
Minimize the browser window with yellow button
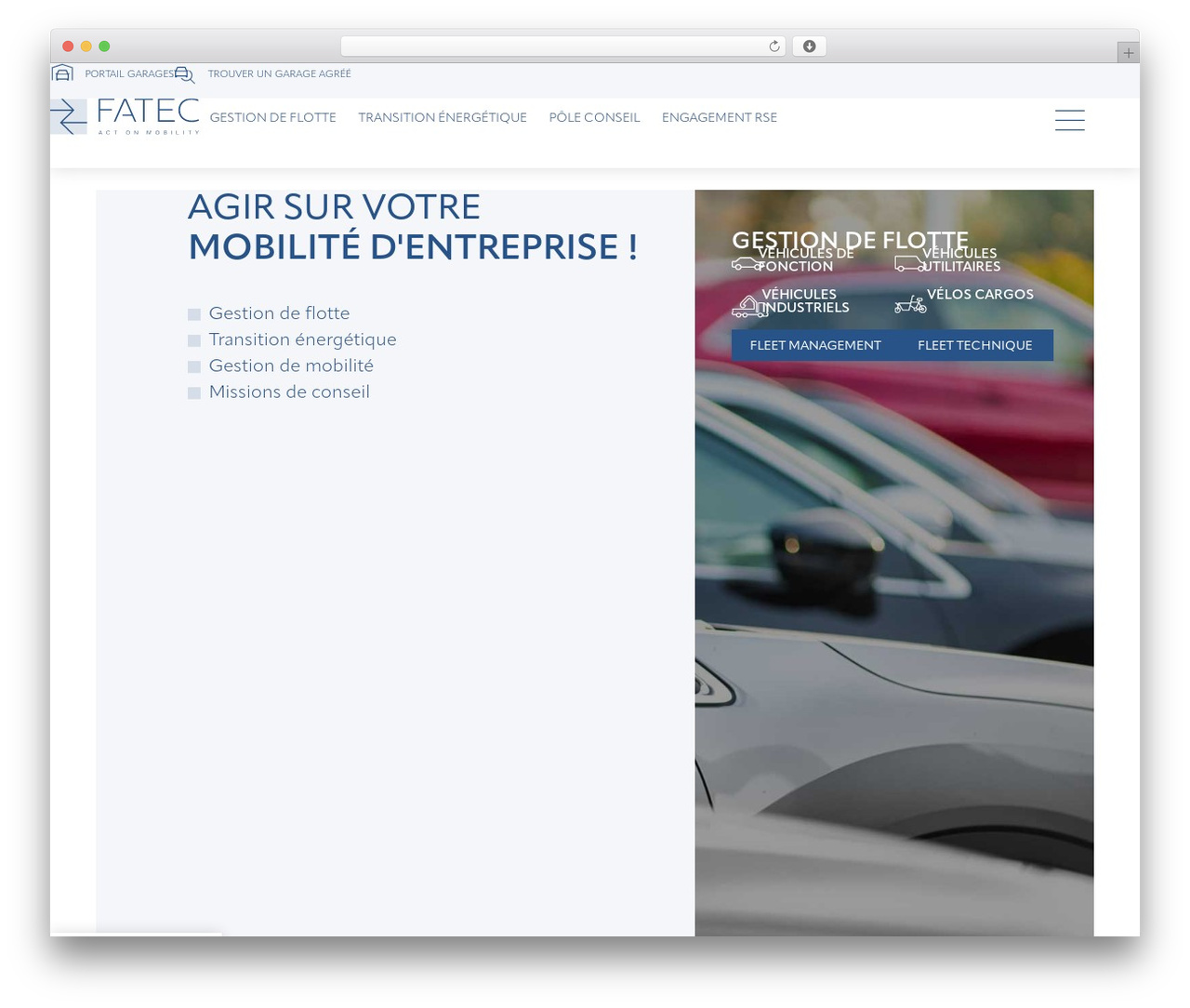click(x=86, y=46)
